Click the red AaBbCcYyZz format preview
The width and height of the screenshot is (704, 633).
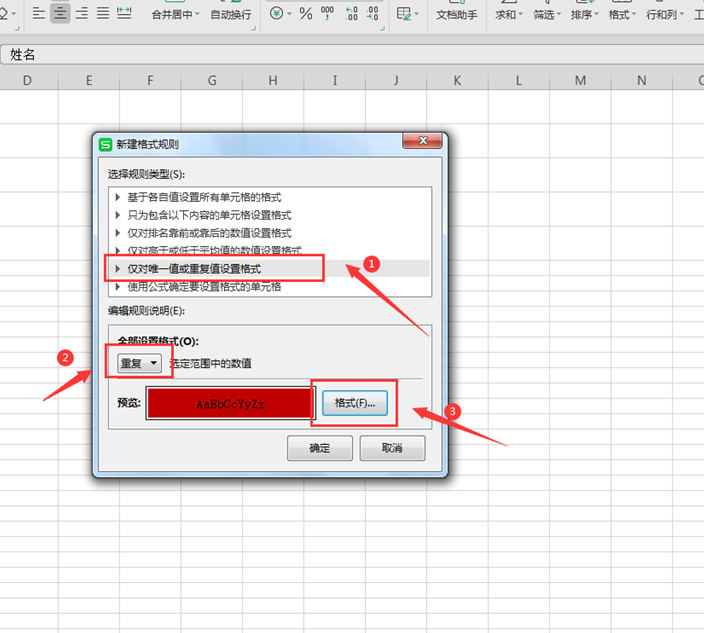(230, 403)
